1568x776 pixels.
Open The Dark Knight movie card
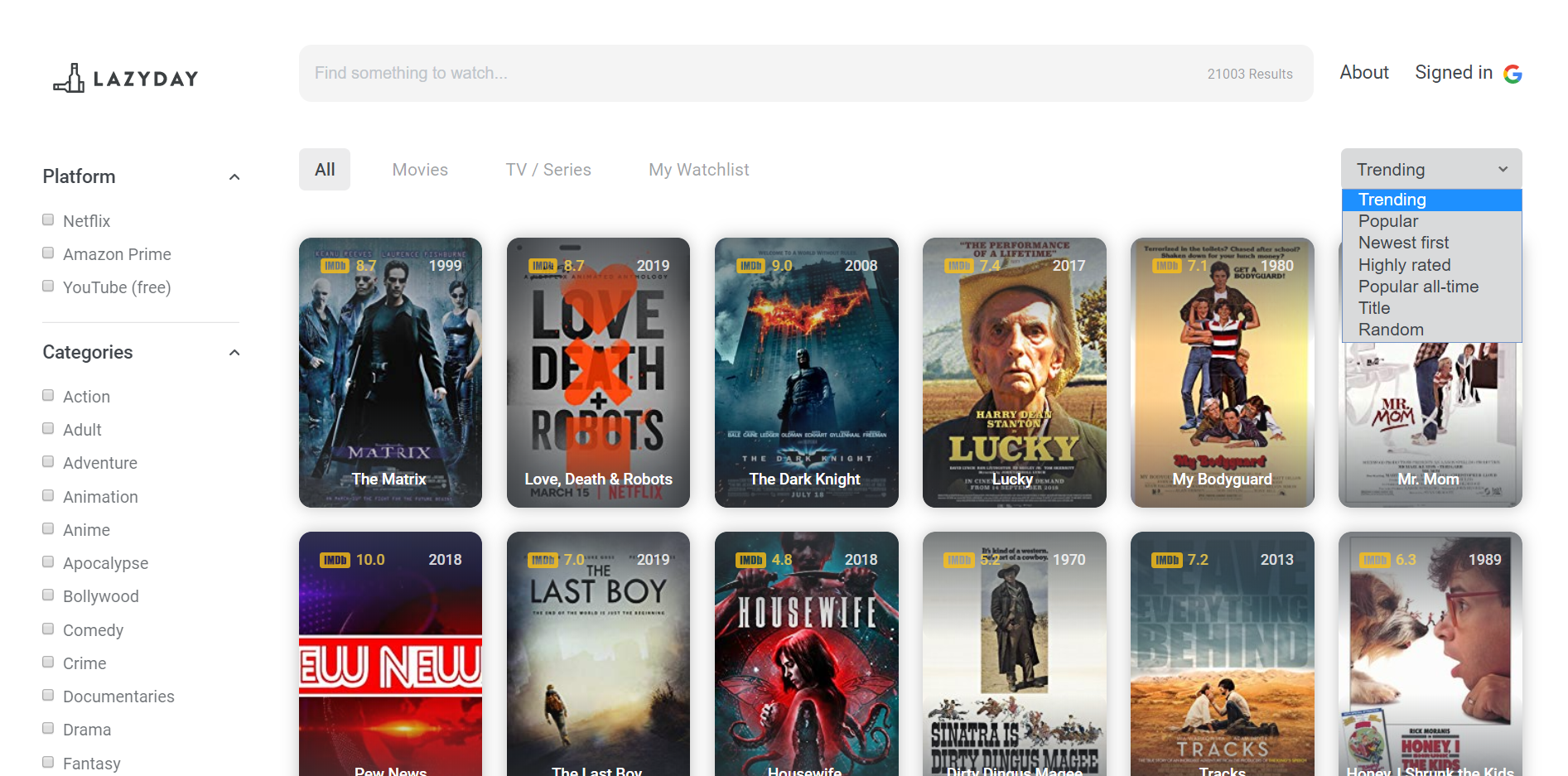click(x=806, y=373)
